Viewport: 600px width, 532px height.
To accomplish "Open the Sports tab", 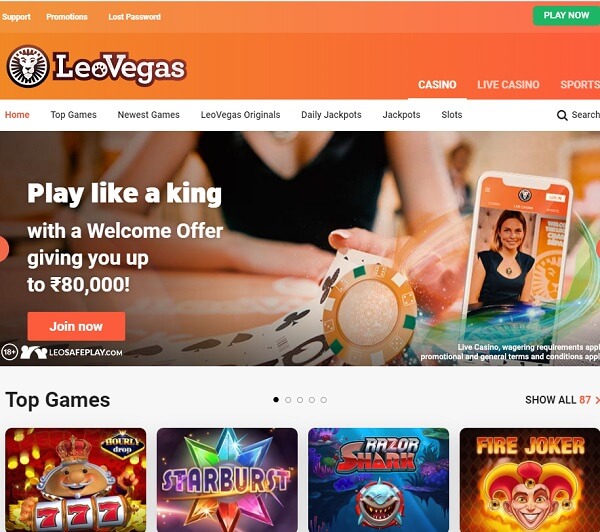I will (580, 85).
